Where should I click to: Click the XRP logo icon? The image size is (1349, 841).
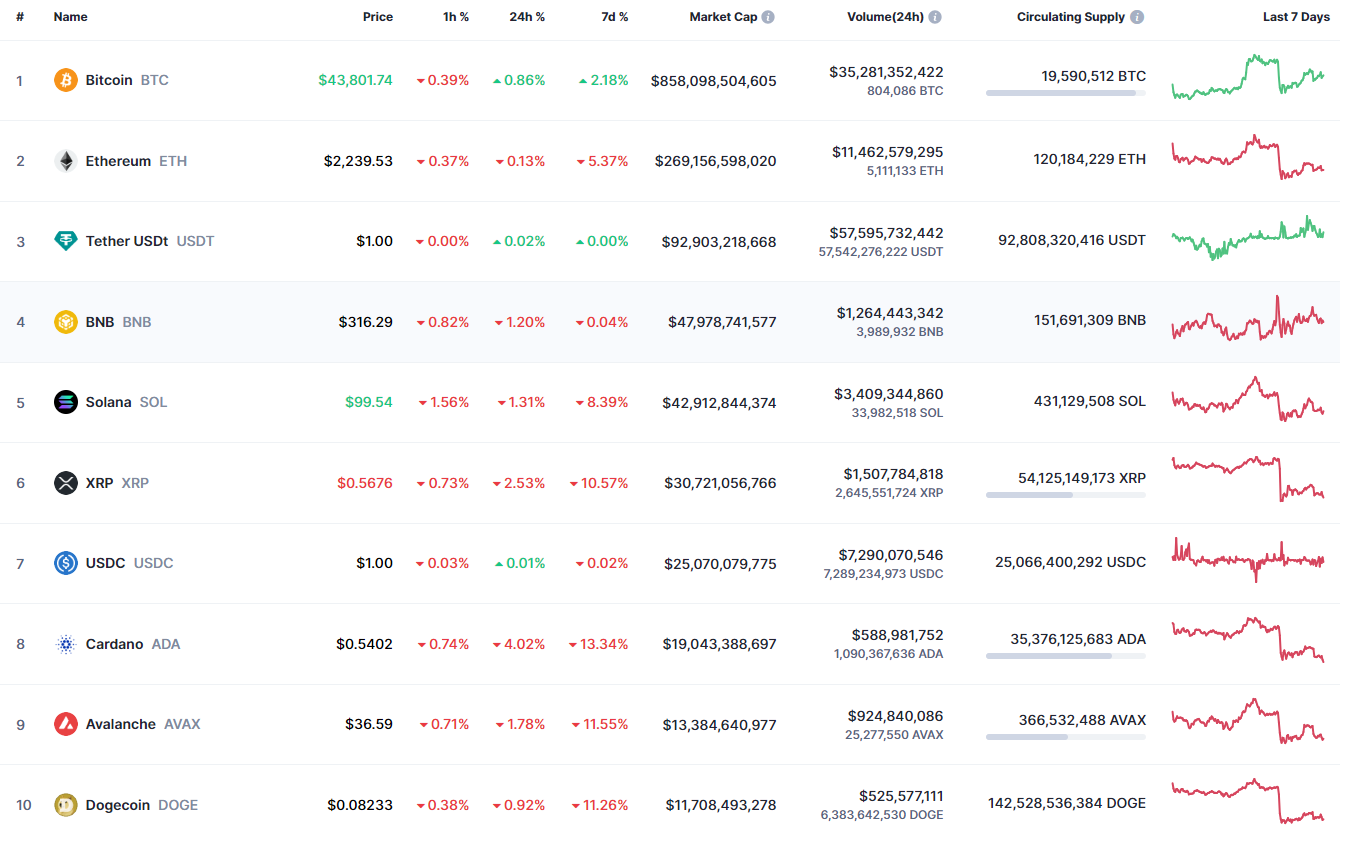(66, 483)
